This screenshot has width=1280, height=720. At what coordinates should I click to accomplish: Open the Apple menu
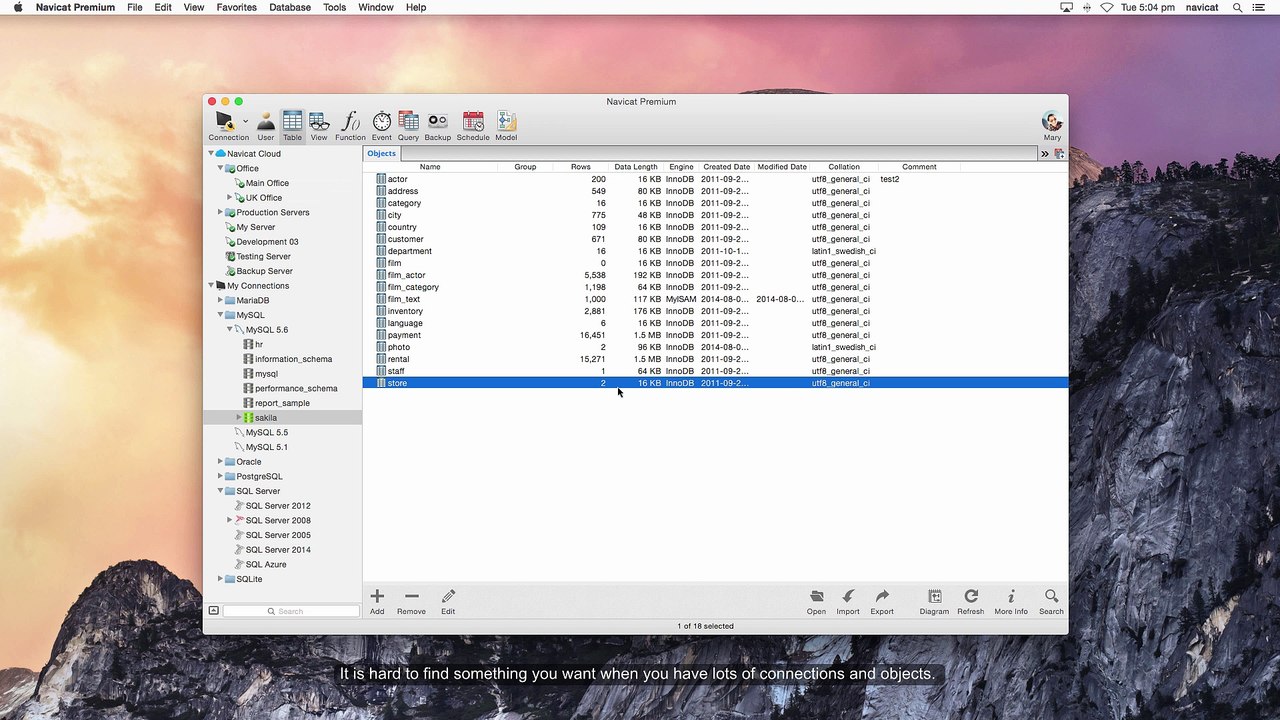pos(18,7)
